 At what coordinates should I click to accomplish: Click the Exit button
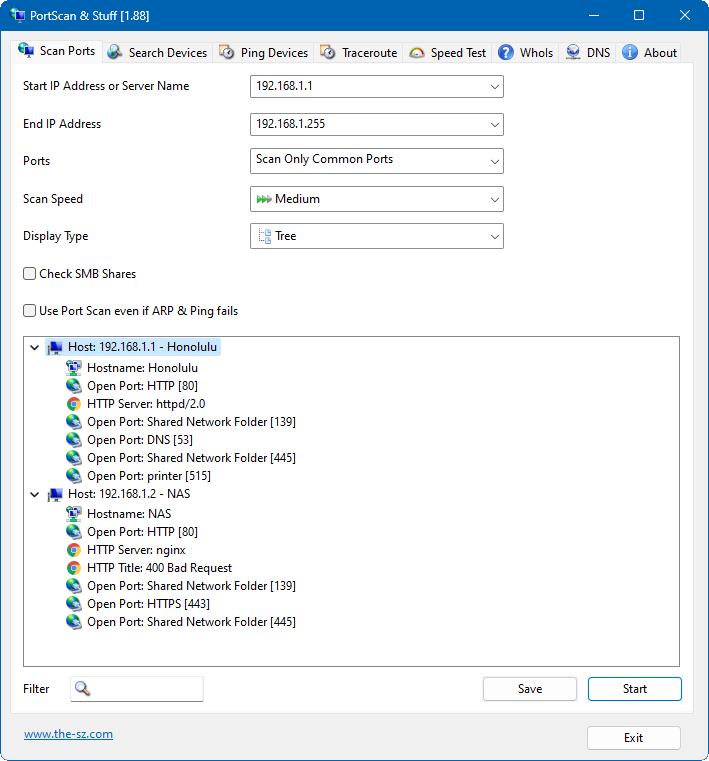tap(634, 738)
